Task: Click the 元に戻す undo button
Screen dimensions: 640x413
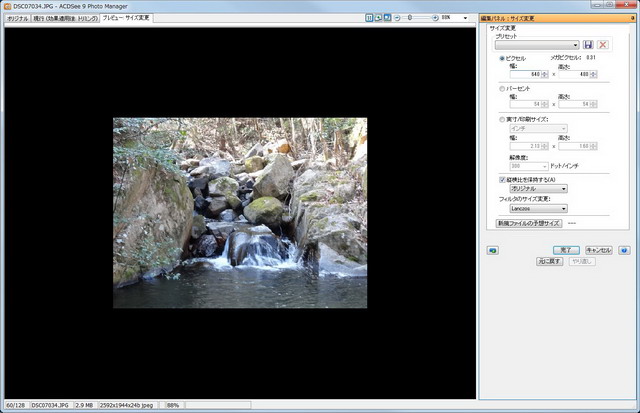Action: point(549,261)
